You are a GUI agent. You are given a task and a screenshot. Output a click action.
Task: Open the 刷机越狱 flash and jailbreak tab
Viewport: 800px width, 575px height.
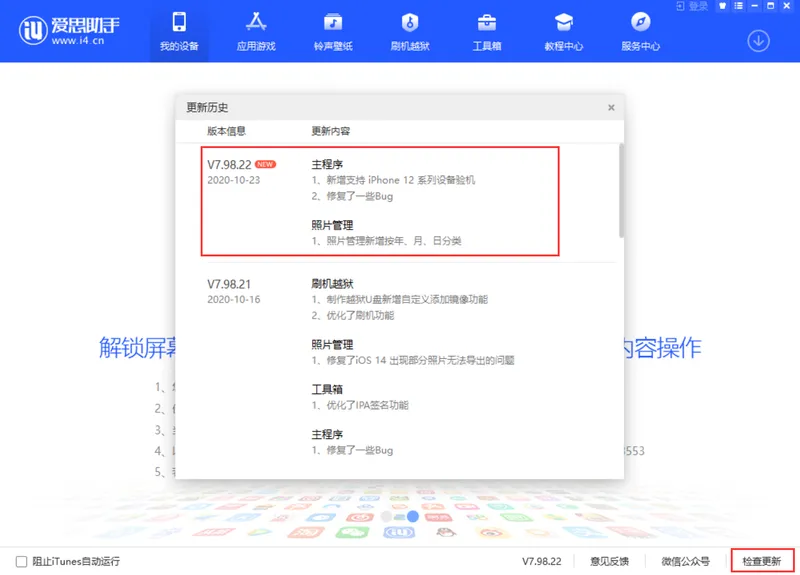(x=410, y=32)
